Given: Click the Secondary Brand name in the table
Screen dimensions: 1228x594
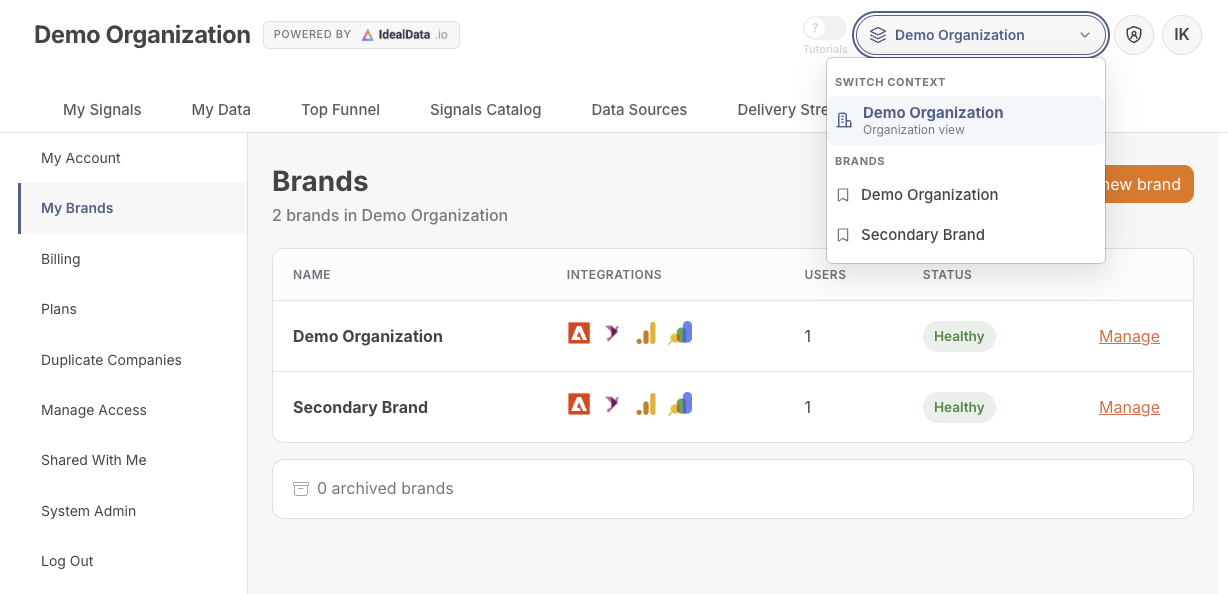Looking at the screenshot, I should (360, 407).
